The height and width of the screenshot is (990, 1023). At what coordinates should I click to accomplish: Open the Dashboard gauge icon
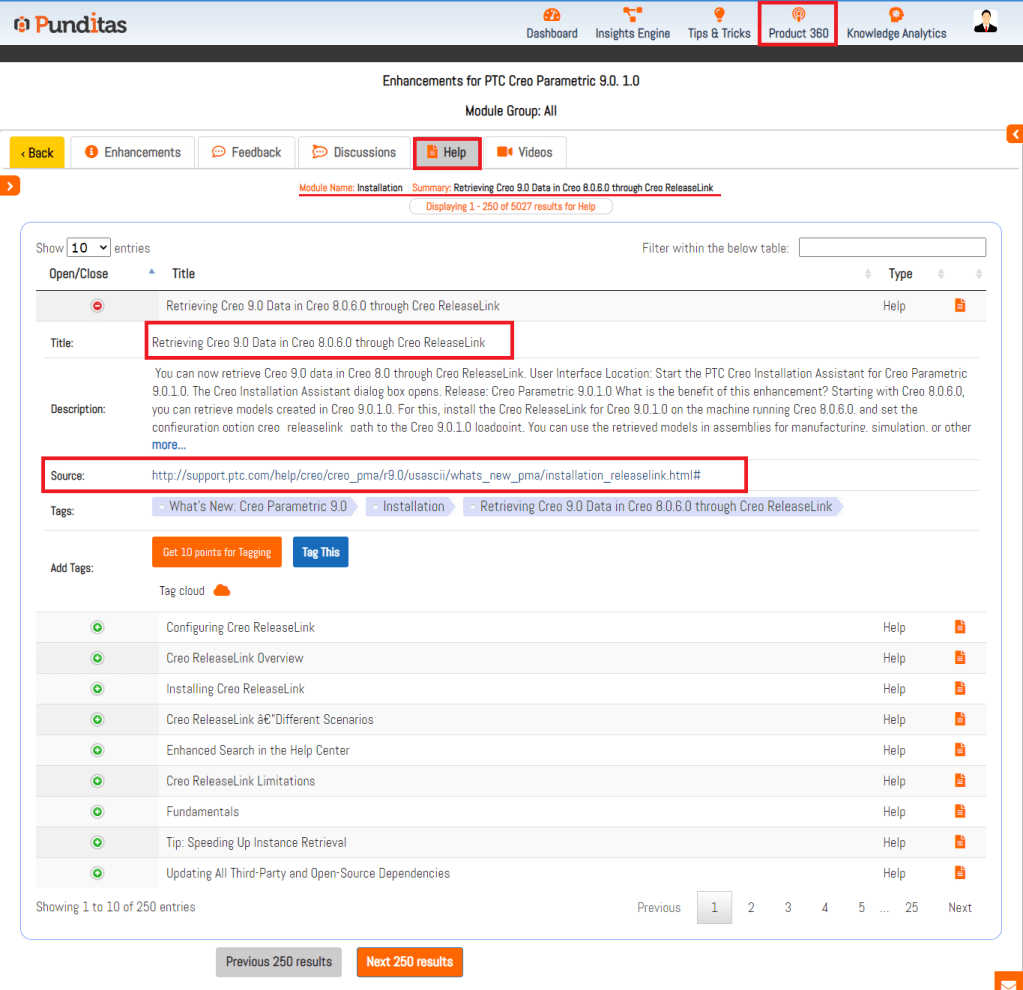pyautogui.click(x=552, y=15)
